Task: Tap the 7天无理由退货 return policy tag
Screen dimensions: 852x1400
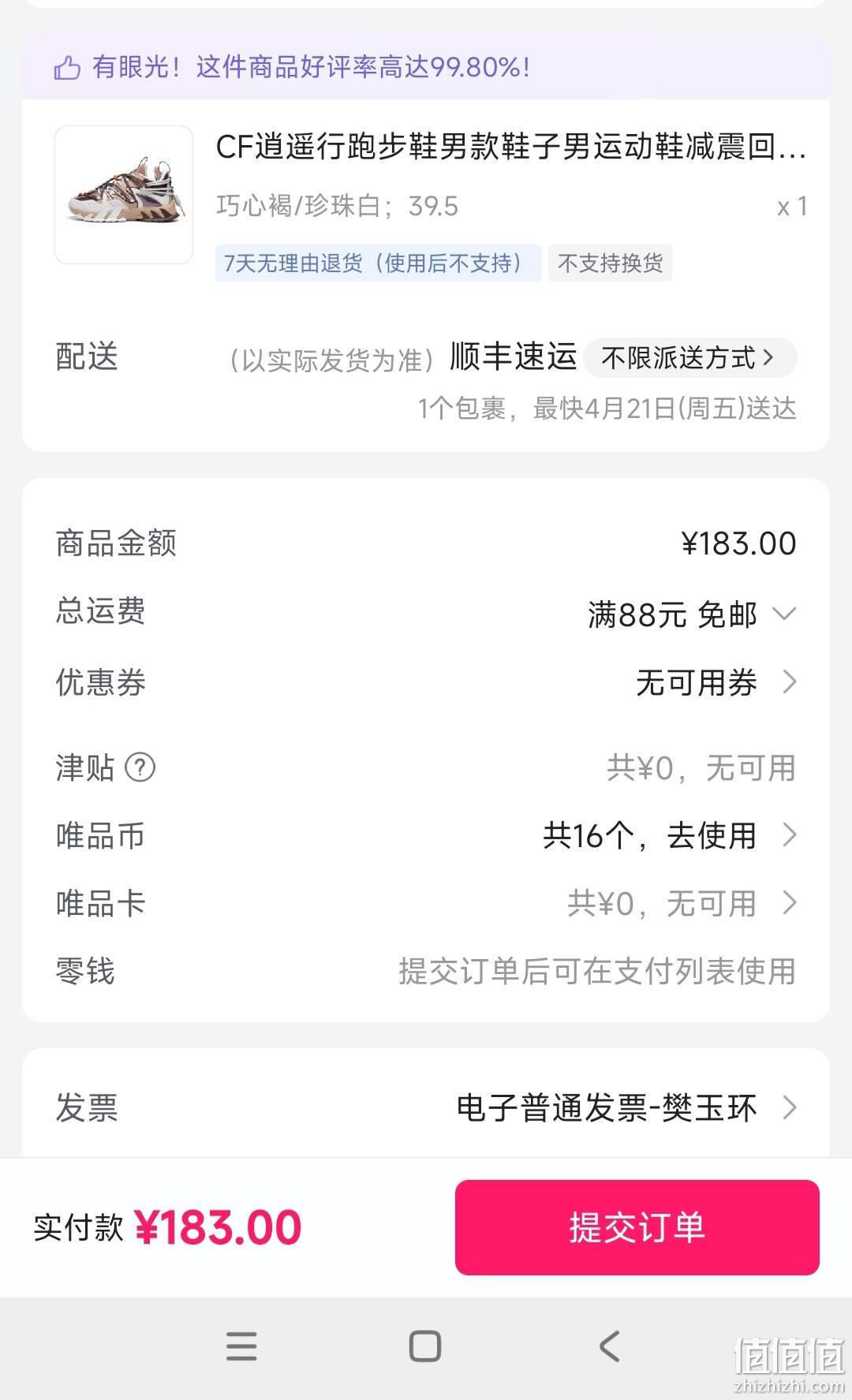Action: tap(378, 263)
